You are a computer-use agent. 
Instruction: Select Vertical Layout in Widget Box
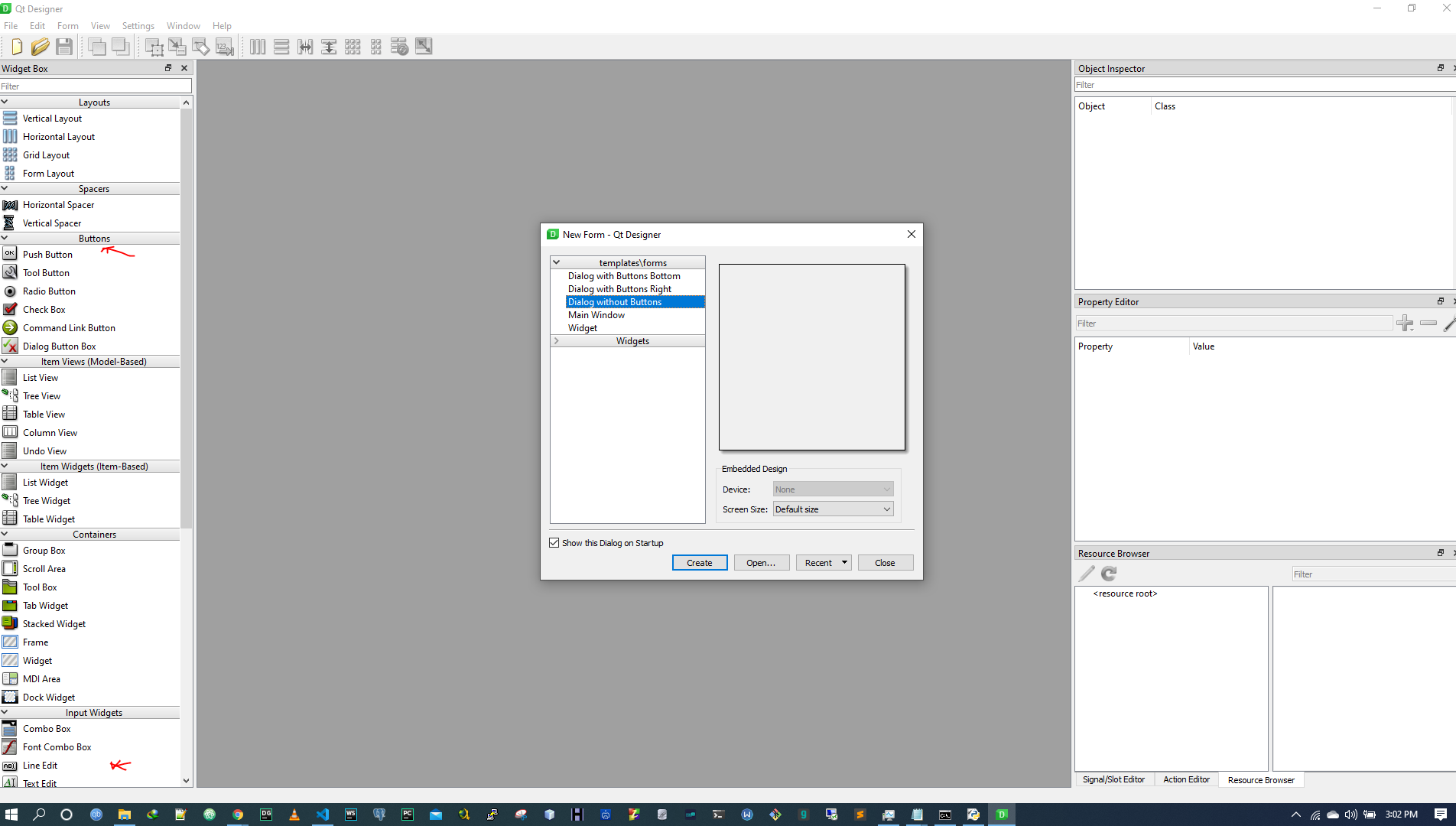(x=52, y=118)
